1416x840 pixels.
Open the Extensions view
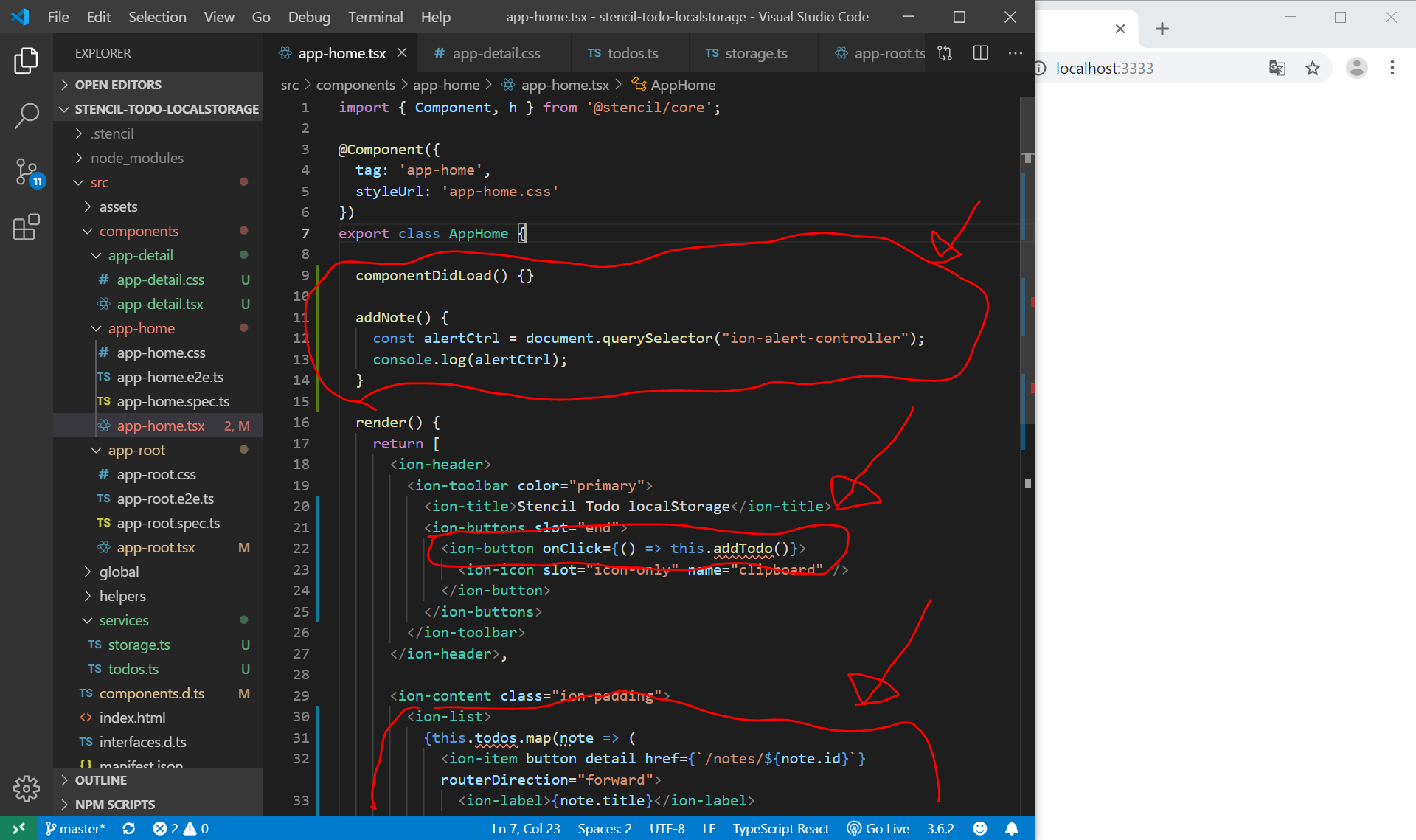26,227
